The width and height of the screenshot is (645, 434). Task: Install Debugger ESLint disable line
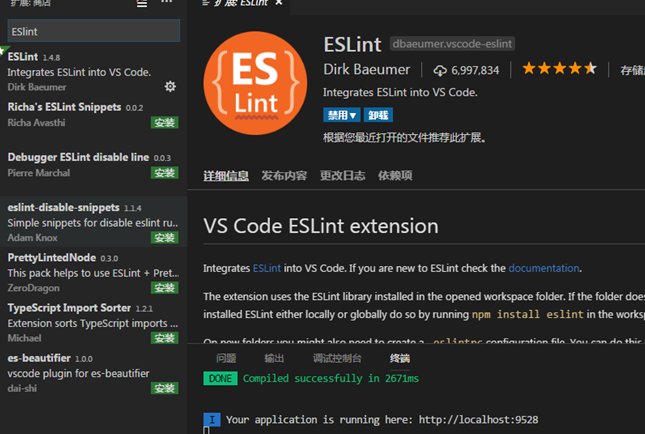point(165,173)
